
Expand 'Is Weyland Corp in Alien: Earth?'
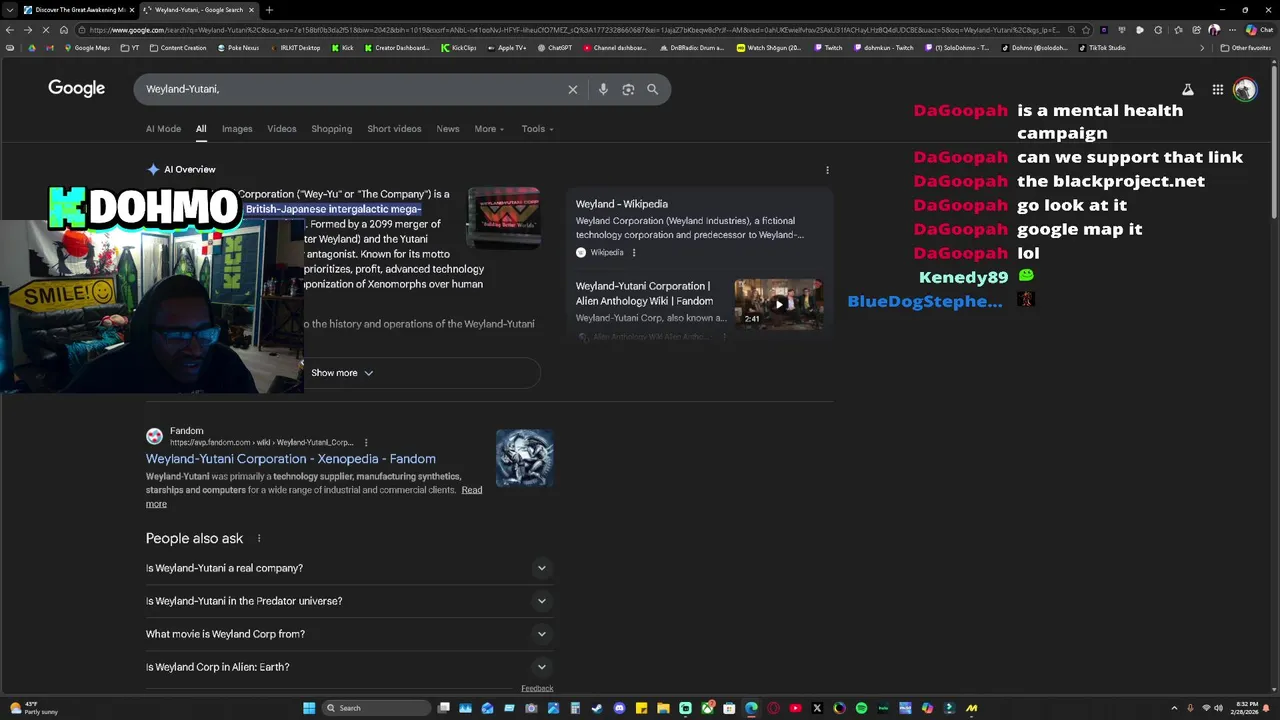[349, 667]
